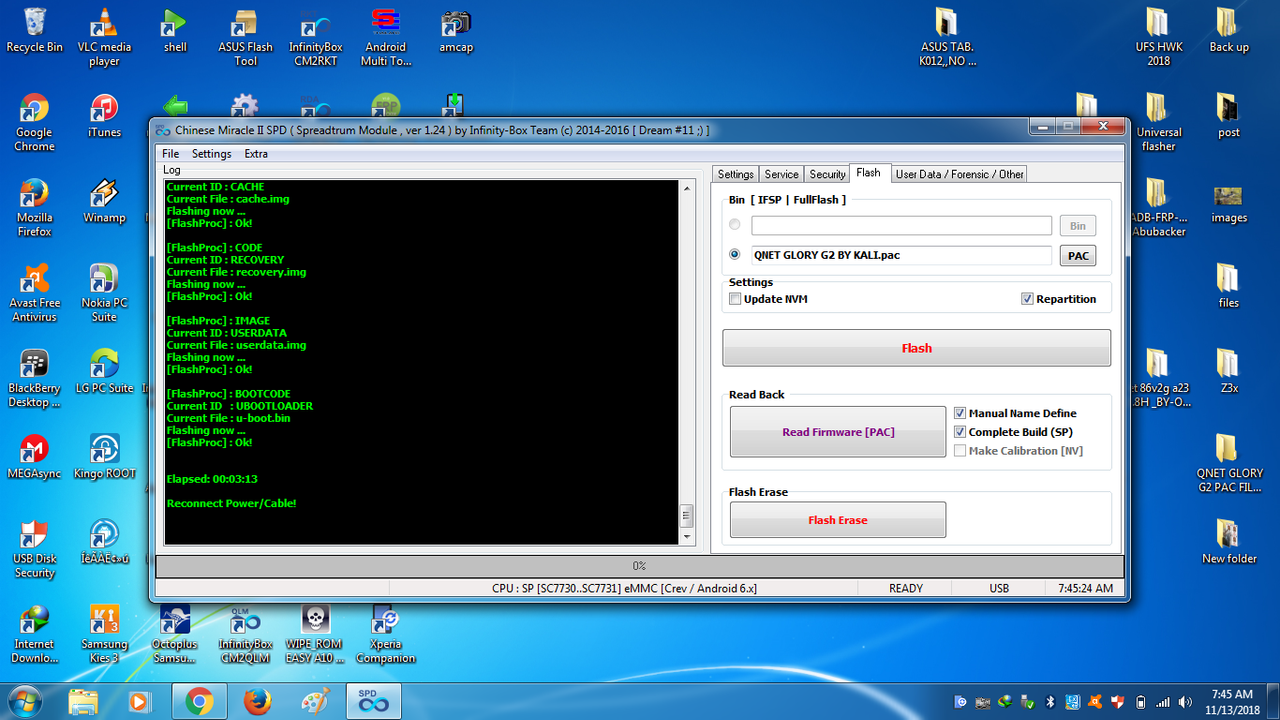Open the shell desktop shortcut

point(175,30)
